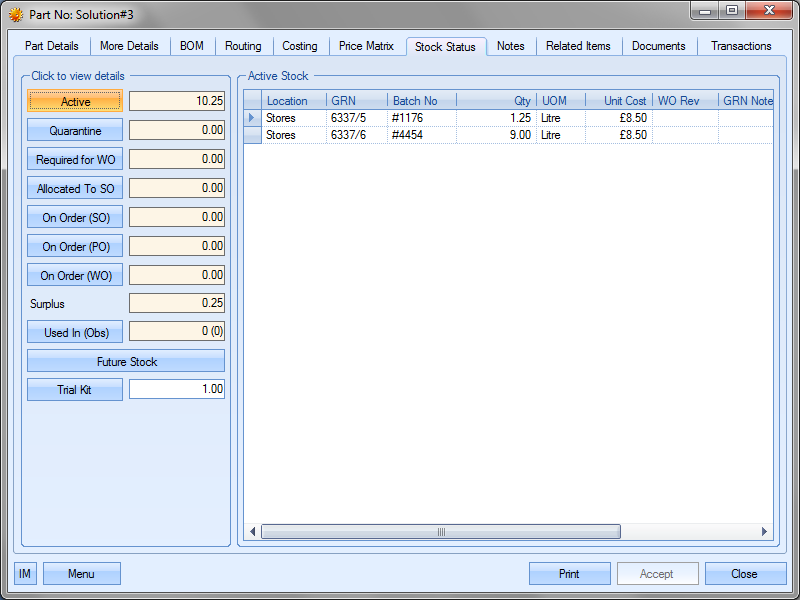Open the BOM tab

pos(191,46)
